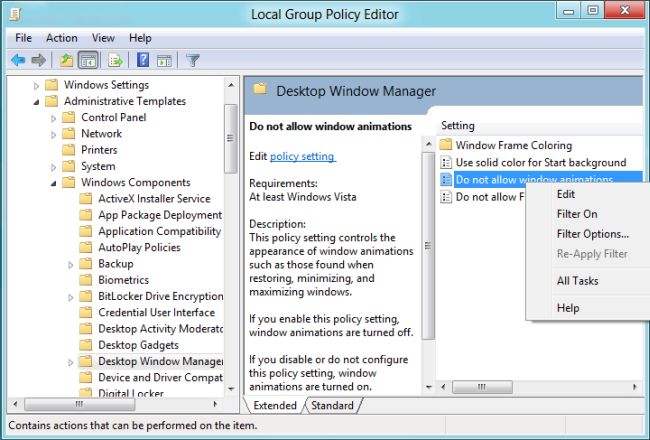Expand the Network node
Image resolution: width=650 pixels, height=440 pixels.
point(53,134)
